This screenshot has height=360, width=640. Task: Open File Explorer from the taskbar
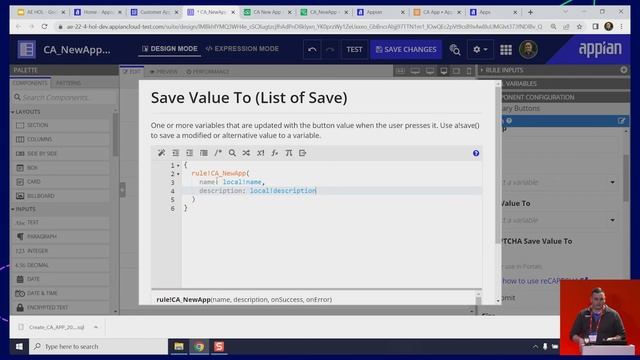179,347
